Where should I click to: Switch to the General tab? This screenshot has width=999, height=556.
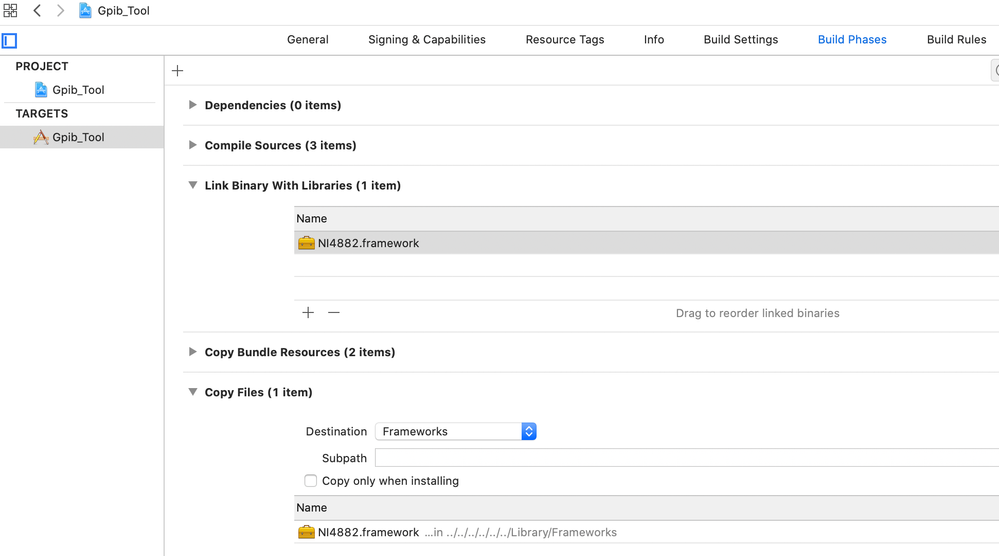pyautogui.click(x=308, y=39)
